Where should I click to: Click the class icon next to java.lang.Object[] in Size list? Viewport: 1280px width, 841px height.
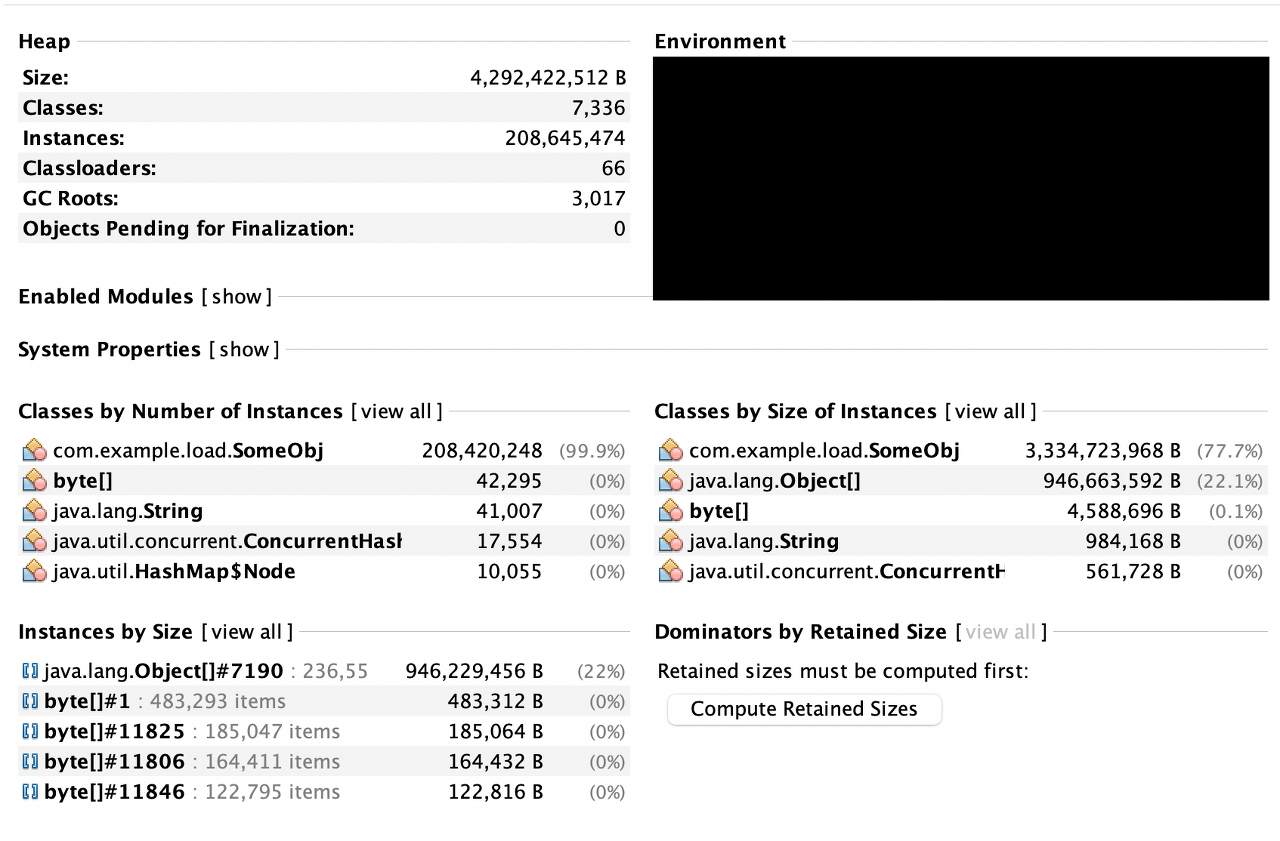(x=671, y=481)
